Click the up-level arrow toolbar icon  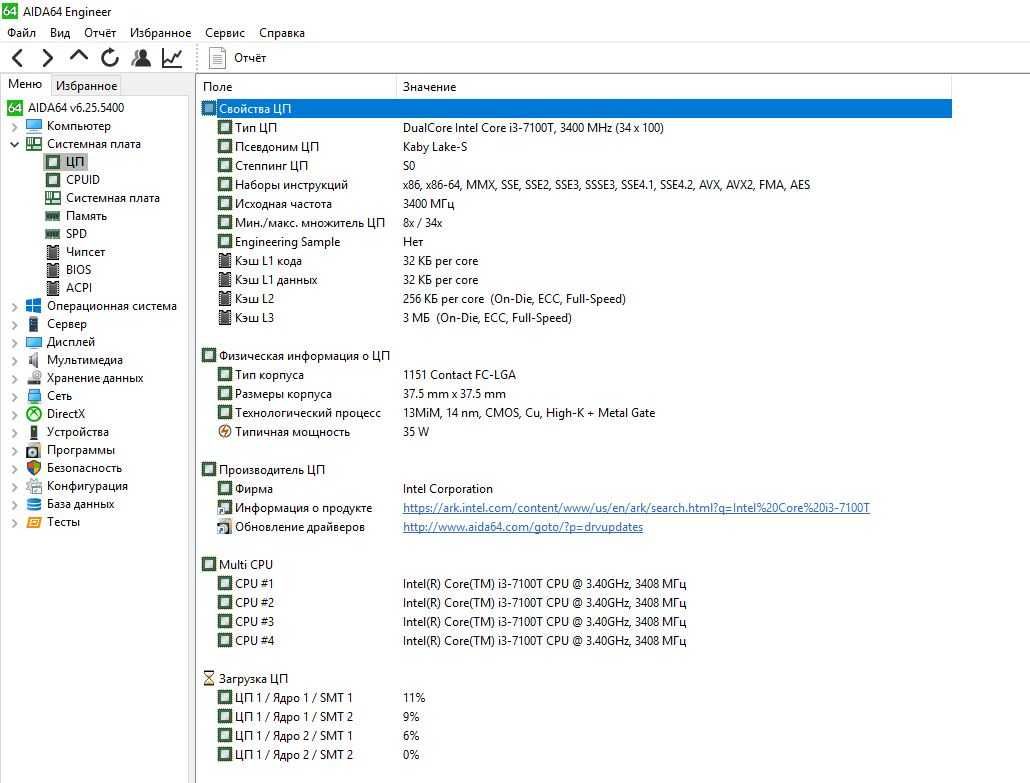79,56
